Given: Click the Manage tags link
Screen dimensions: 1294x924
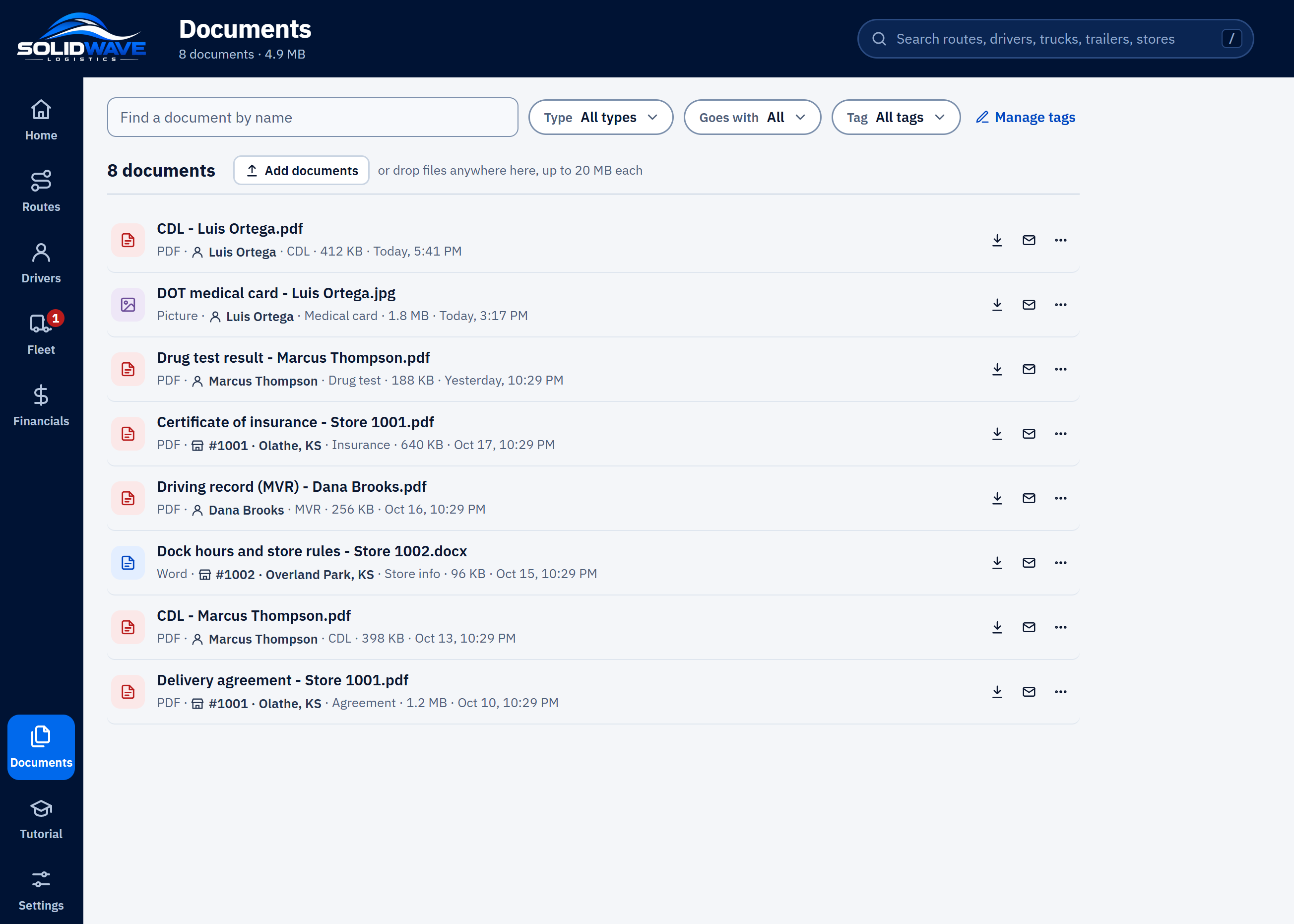Looking at the screenshot, I should pos(1026,117).
